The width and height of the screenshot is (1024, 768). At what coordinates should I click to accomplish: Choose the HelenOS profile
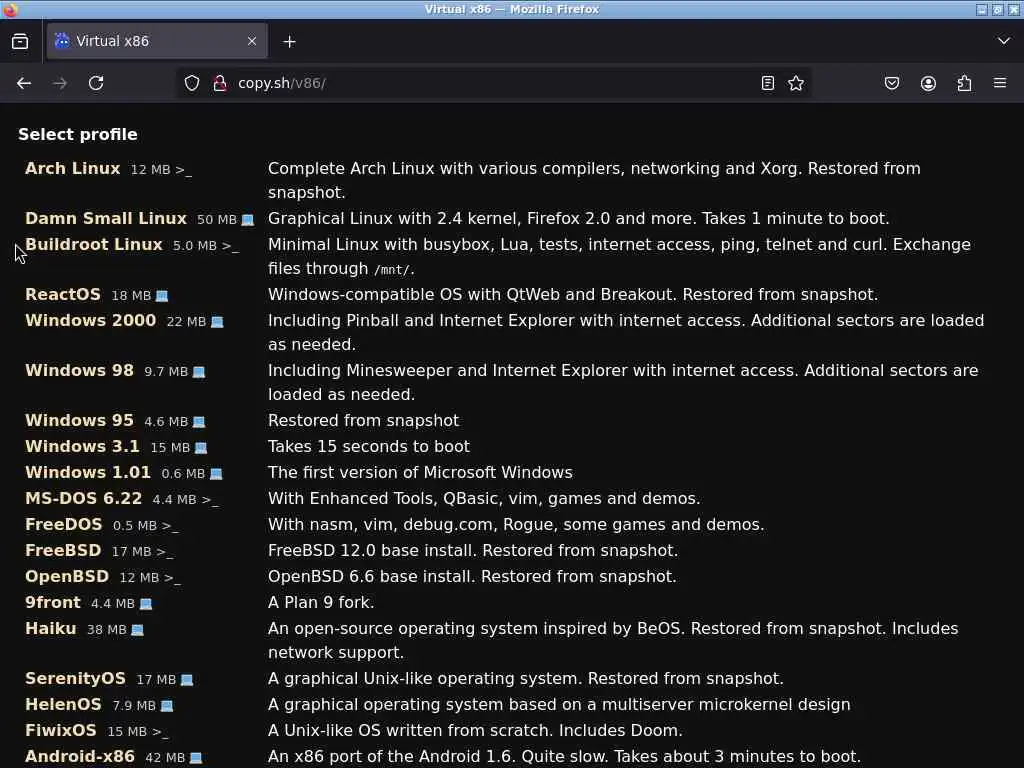pos(63,705)
